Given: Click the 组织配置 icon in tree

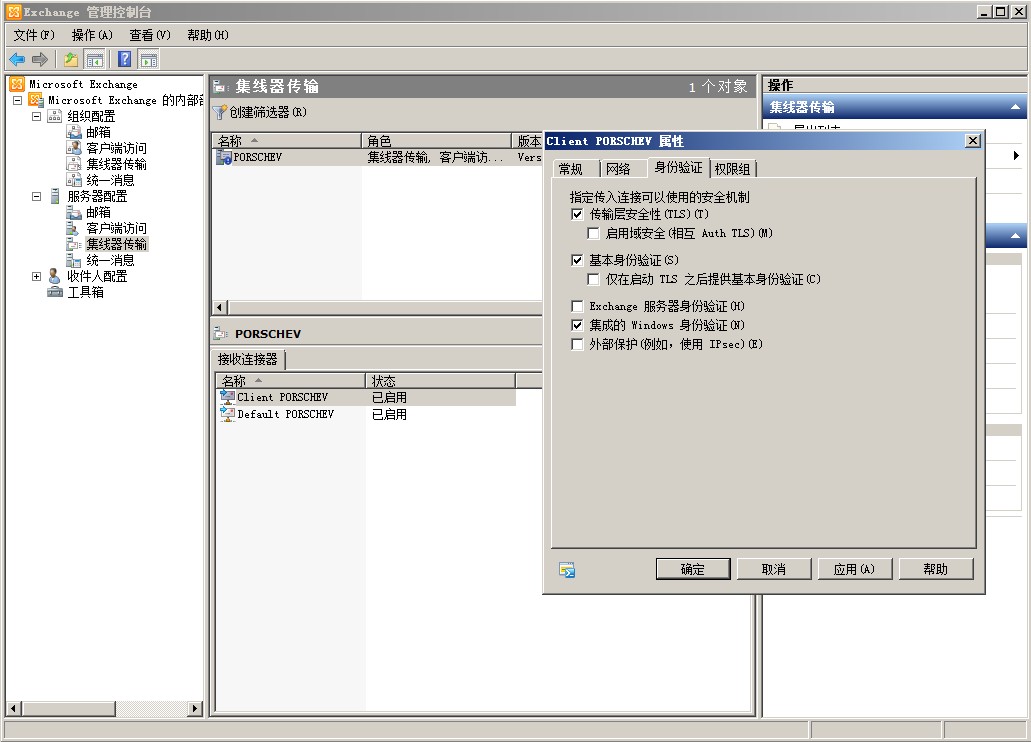Looking at the screenshot, I should click(x=55, y=116).
